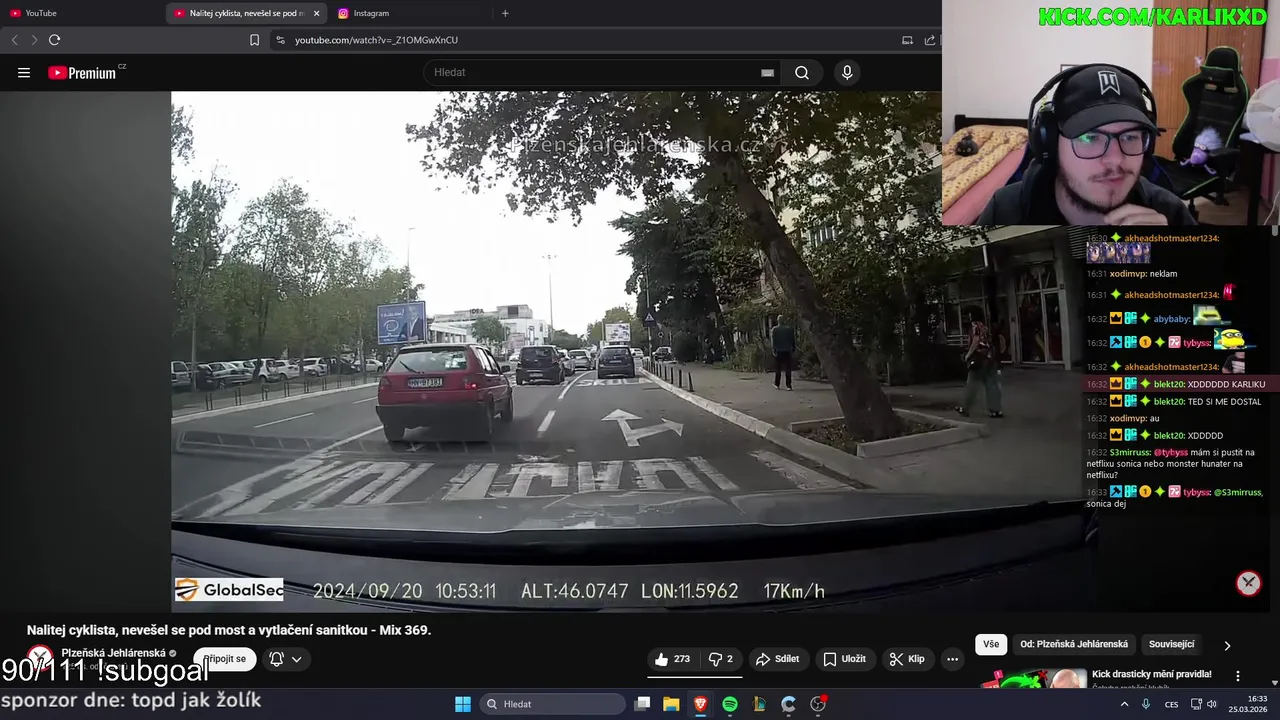Click the browser share icon
The height and width of the screenshot is (720, 1280).
[930, 40]
